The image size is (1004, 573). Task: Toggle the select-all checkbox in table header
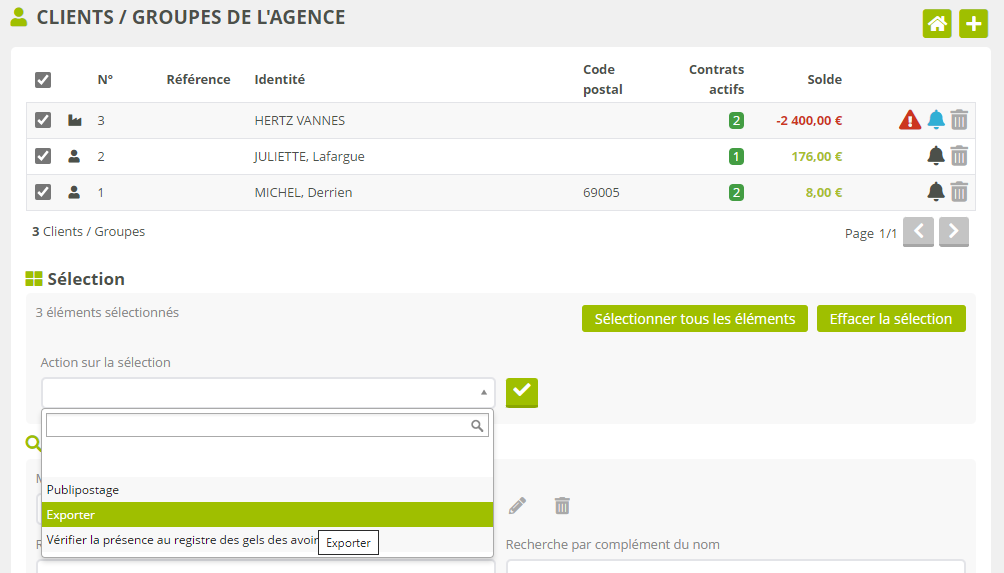coord(43,80)
